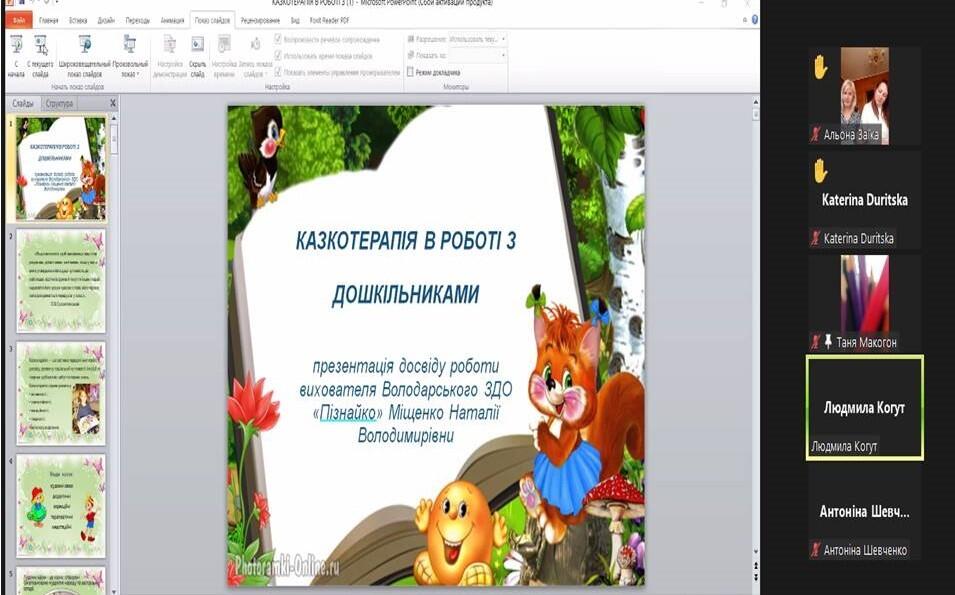Select slide 4 thumbnail
This screenshot has height=595, width=955.
pyautogui.click(x=61, y=505)
